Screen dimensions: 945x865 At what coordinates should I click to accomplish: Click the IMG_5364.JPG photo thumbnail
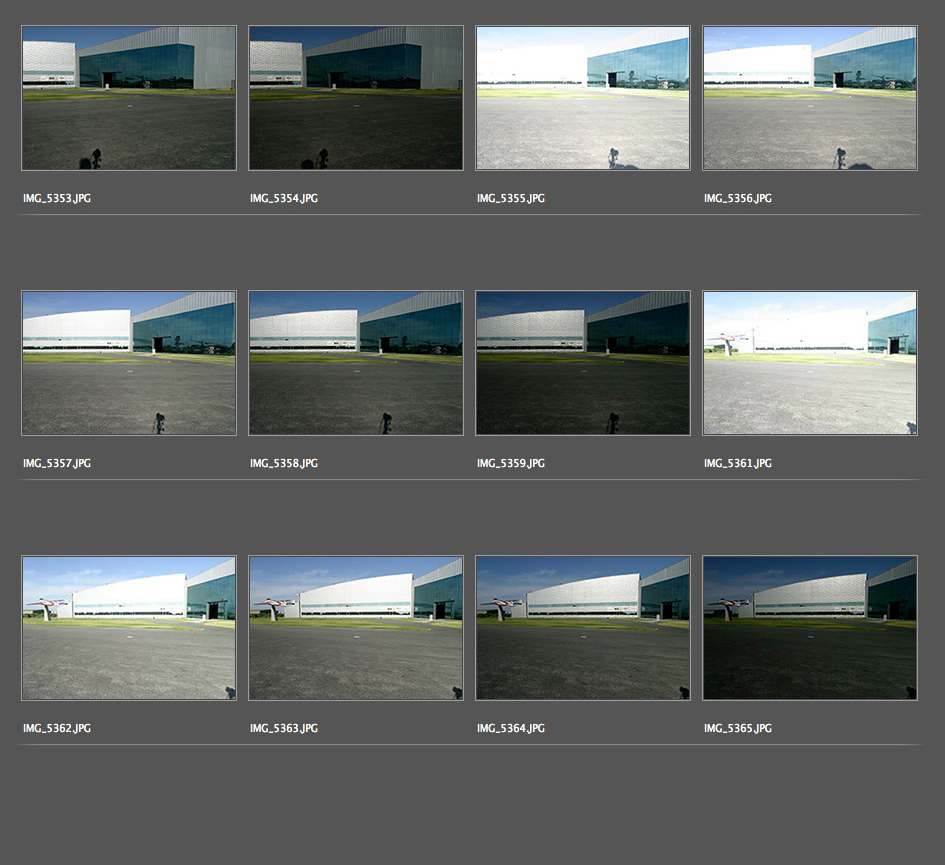pos(583,628)
